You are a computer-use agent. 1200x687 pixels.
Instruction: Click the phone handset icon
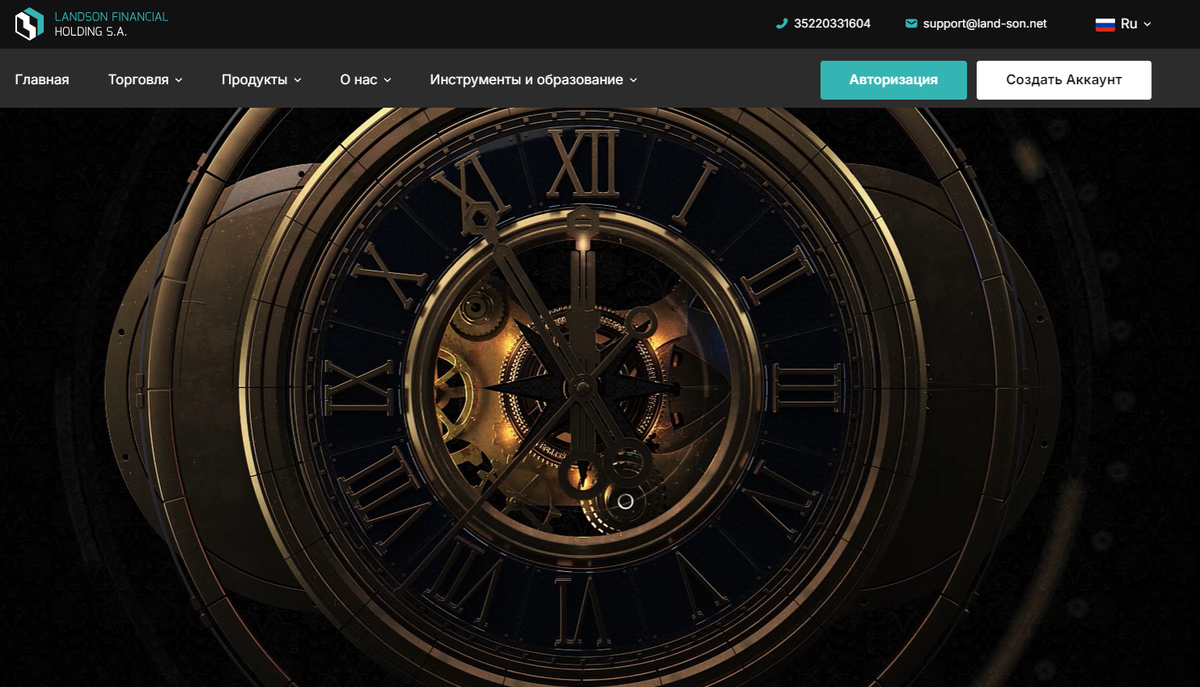(782, 23)
